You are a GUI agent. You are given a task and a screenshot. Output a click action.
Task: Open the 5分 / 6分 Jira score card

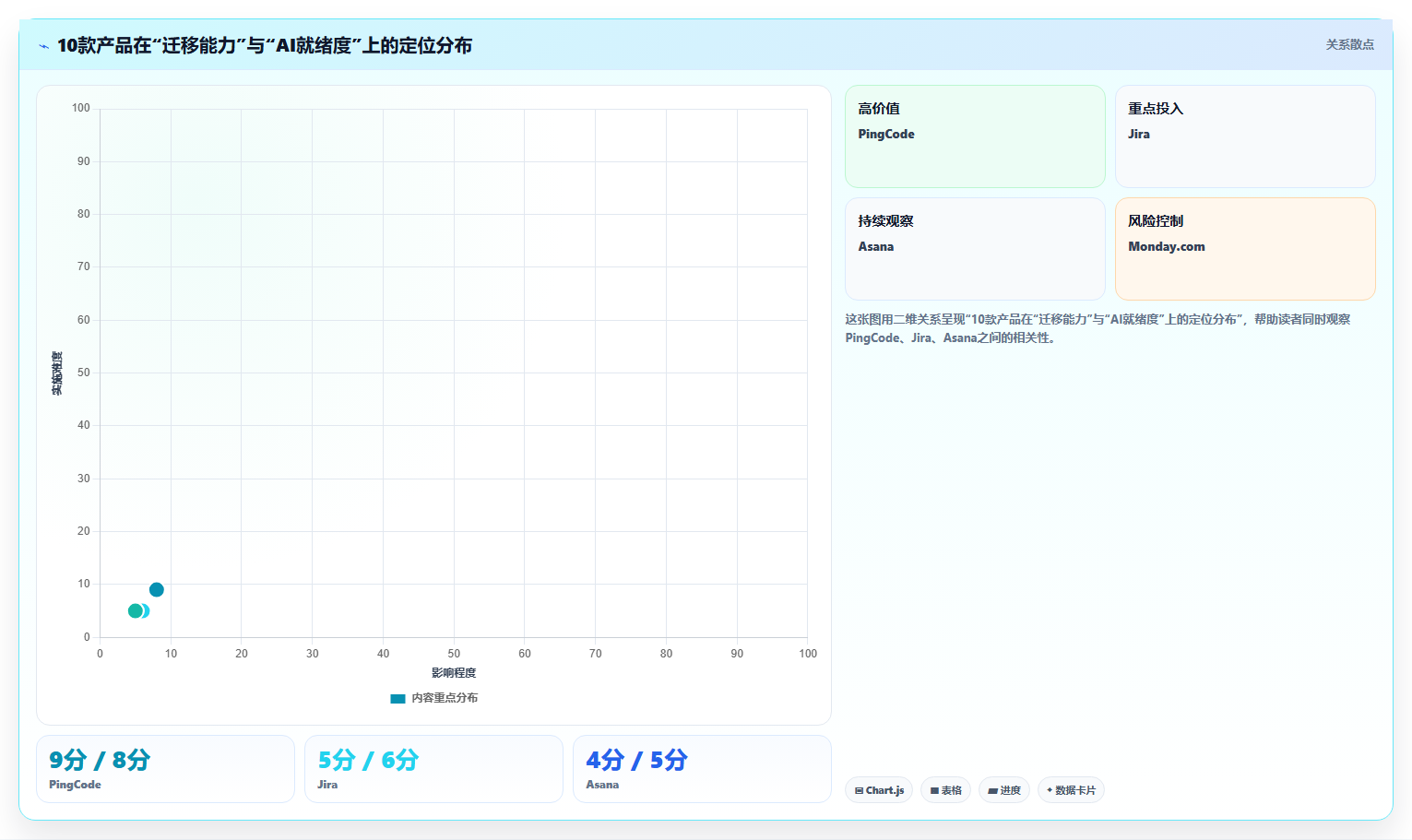tap(433, 769)
